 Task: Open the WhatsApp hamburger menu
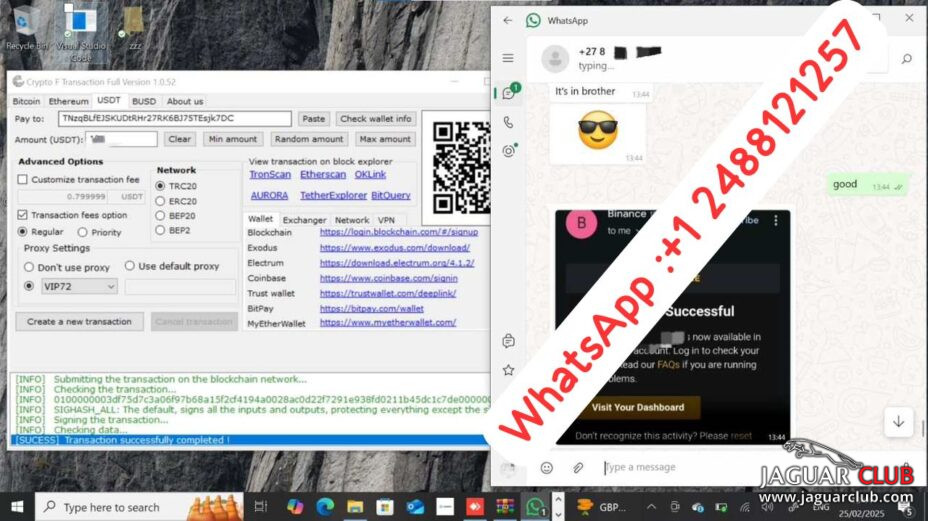pos(508,59)
